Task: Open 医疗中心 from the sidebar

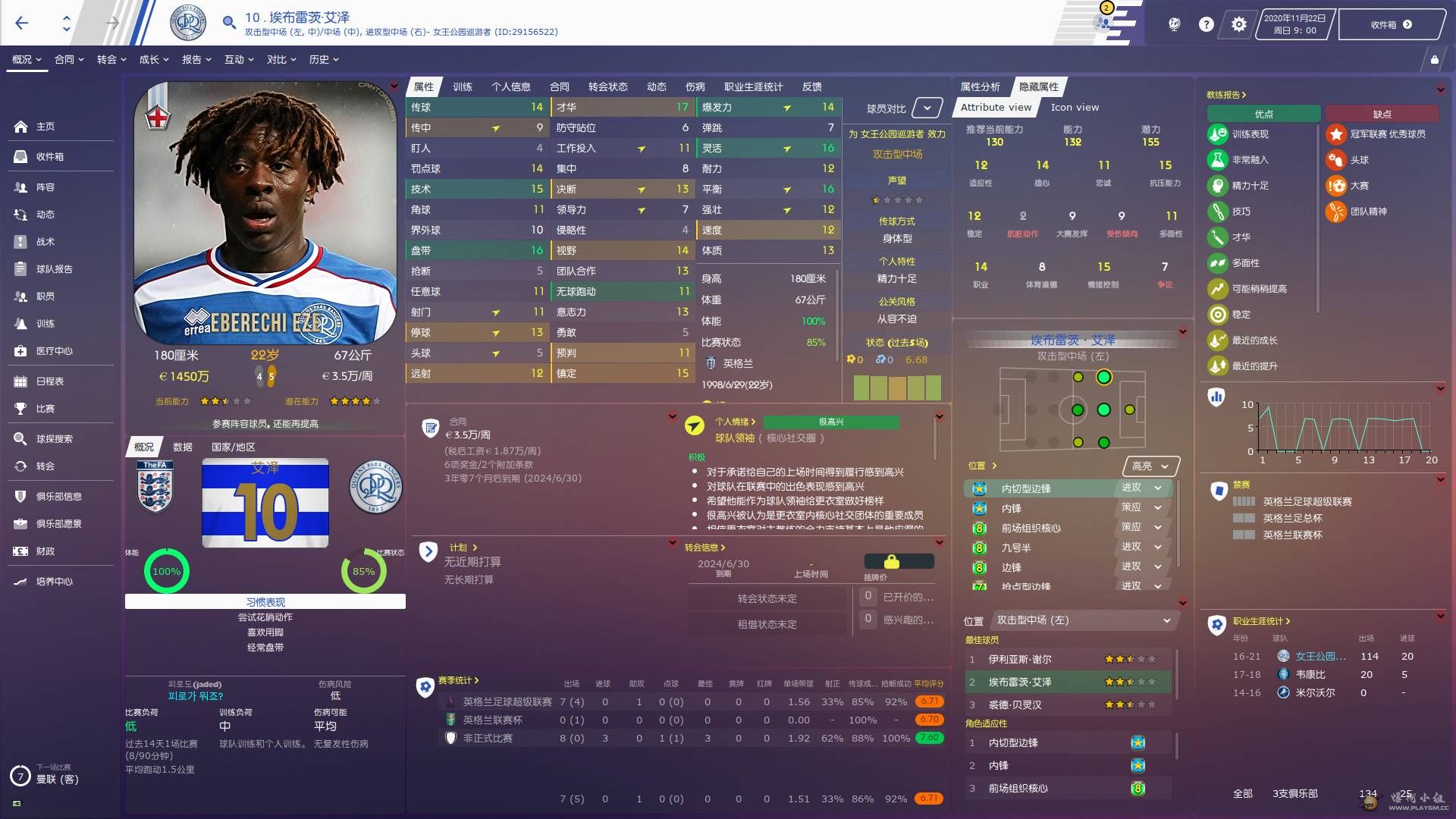Action: pos(54,351)
